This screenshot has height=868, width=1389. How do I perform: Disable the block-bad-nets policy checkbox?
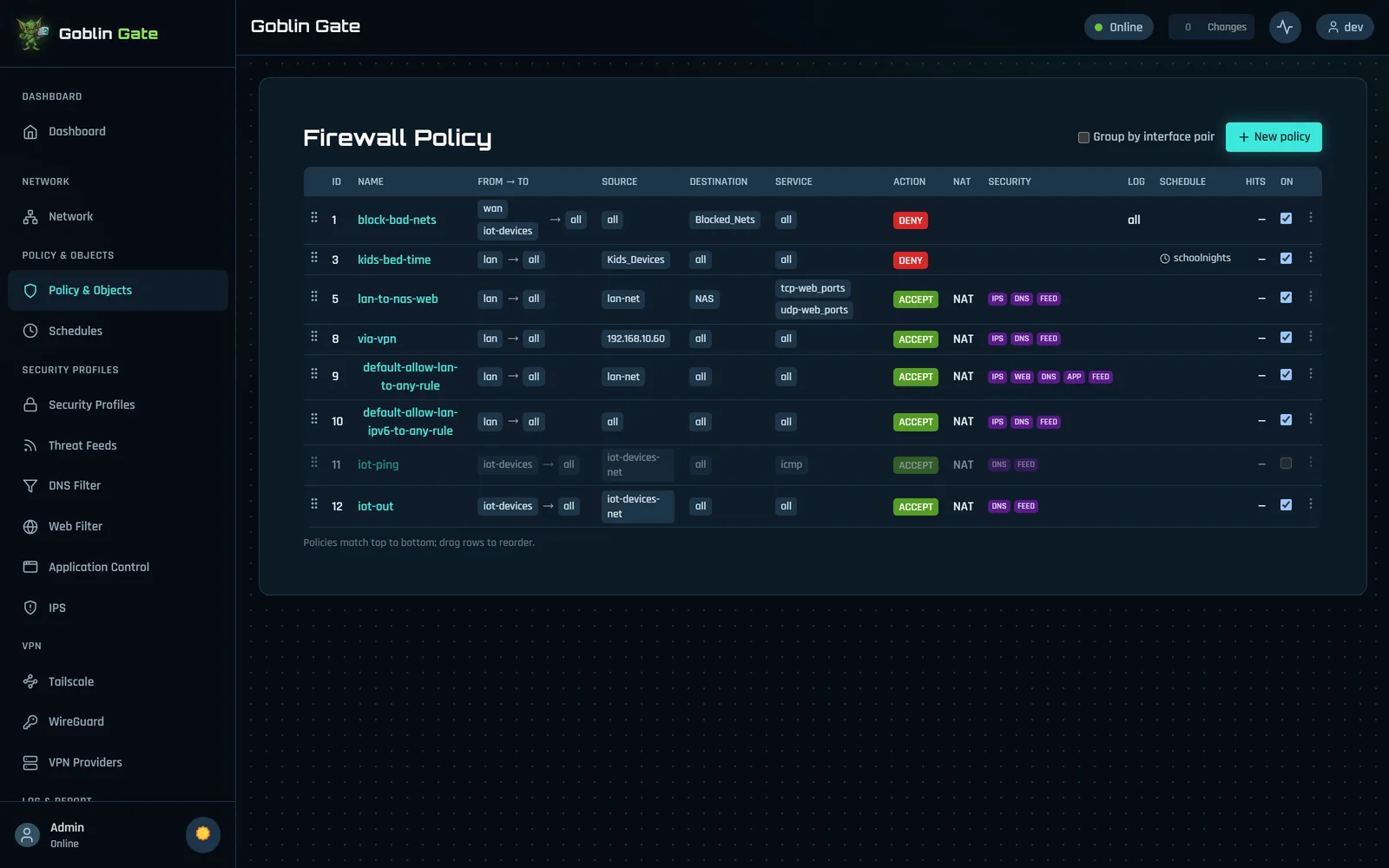click(x=1286, y=219)
